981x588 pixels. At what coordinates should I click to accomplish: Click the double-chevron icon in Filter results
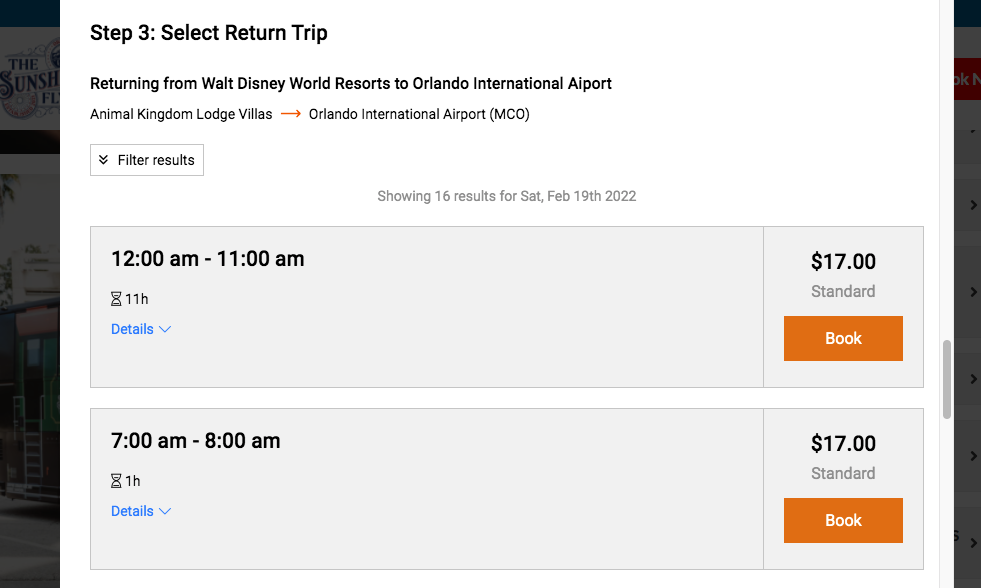(x=103, y=160)
